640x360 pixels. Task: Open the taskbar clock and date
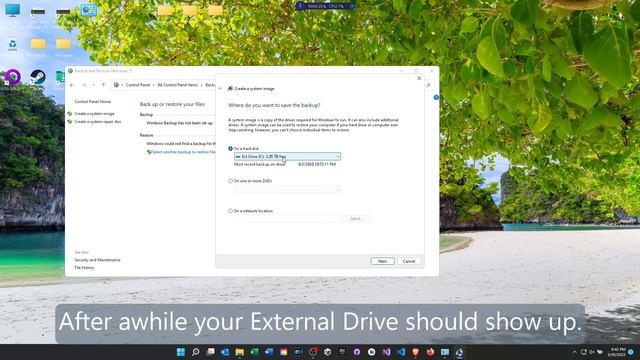(x=616, y=352)
